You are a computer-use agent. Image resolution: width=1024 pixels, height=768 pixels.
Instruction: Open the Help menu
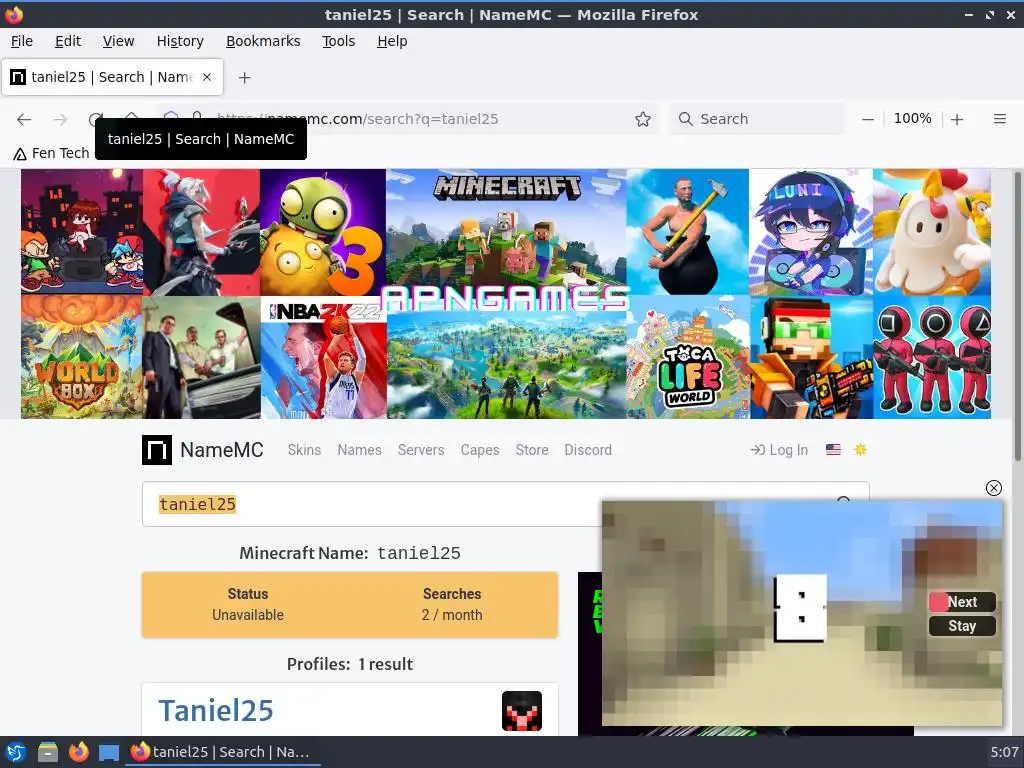coord(392,41)
